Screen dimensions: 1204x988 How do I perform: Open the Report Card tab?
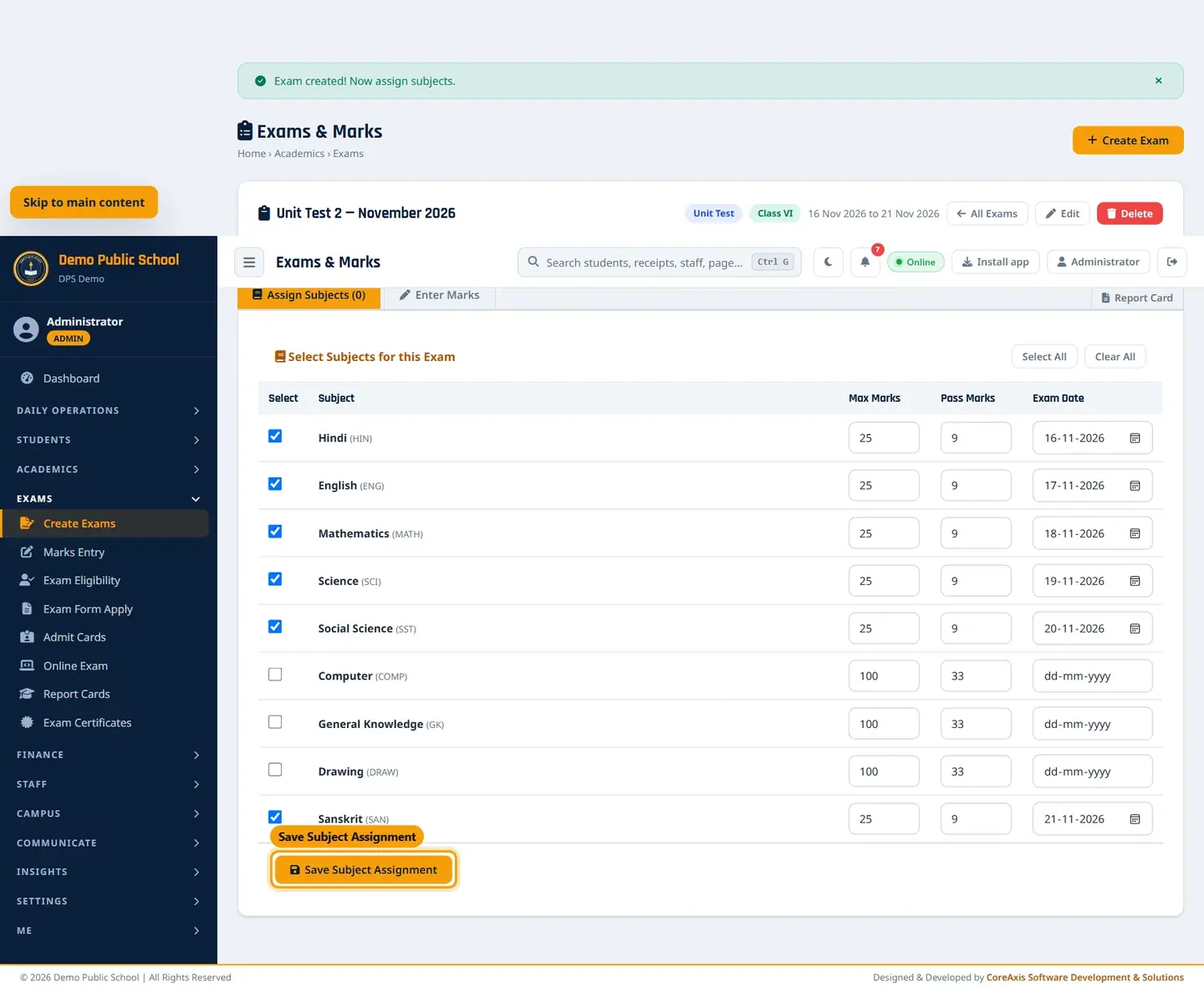tap(1137, 298)
